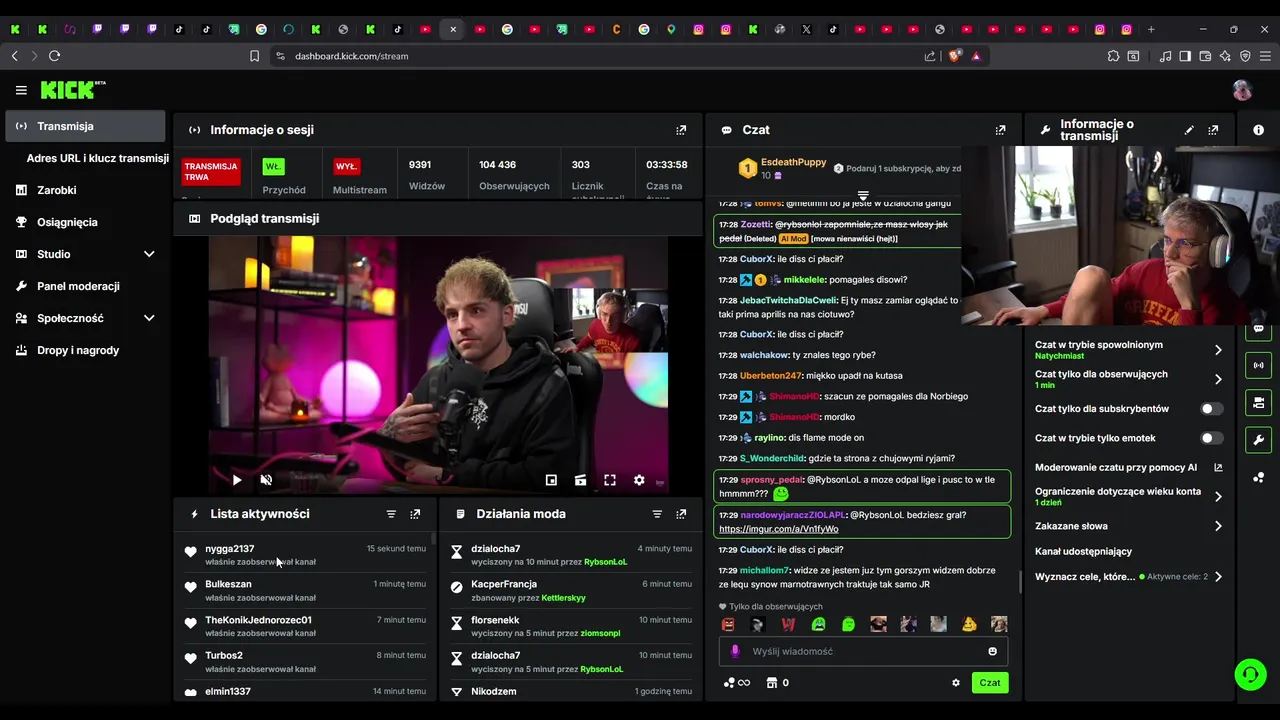This screenshot has height=720, width=1280.
Task: Open the wrench settings icon in right sidebar
Action: point(1258,439)
